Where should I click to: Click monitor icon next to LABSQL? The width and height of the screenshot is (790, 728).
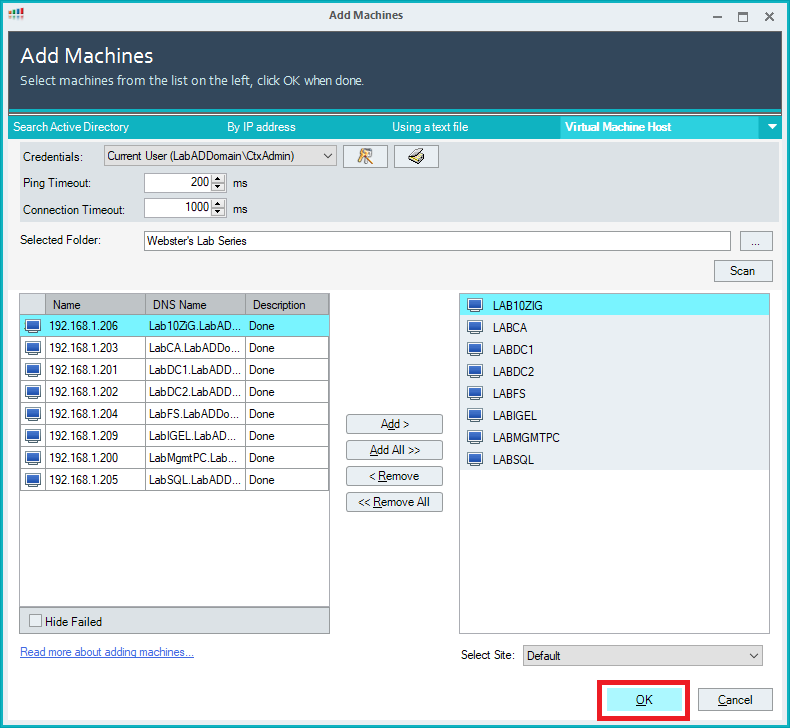pos(475,460)
